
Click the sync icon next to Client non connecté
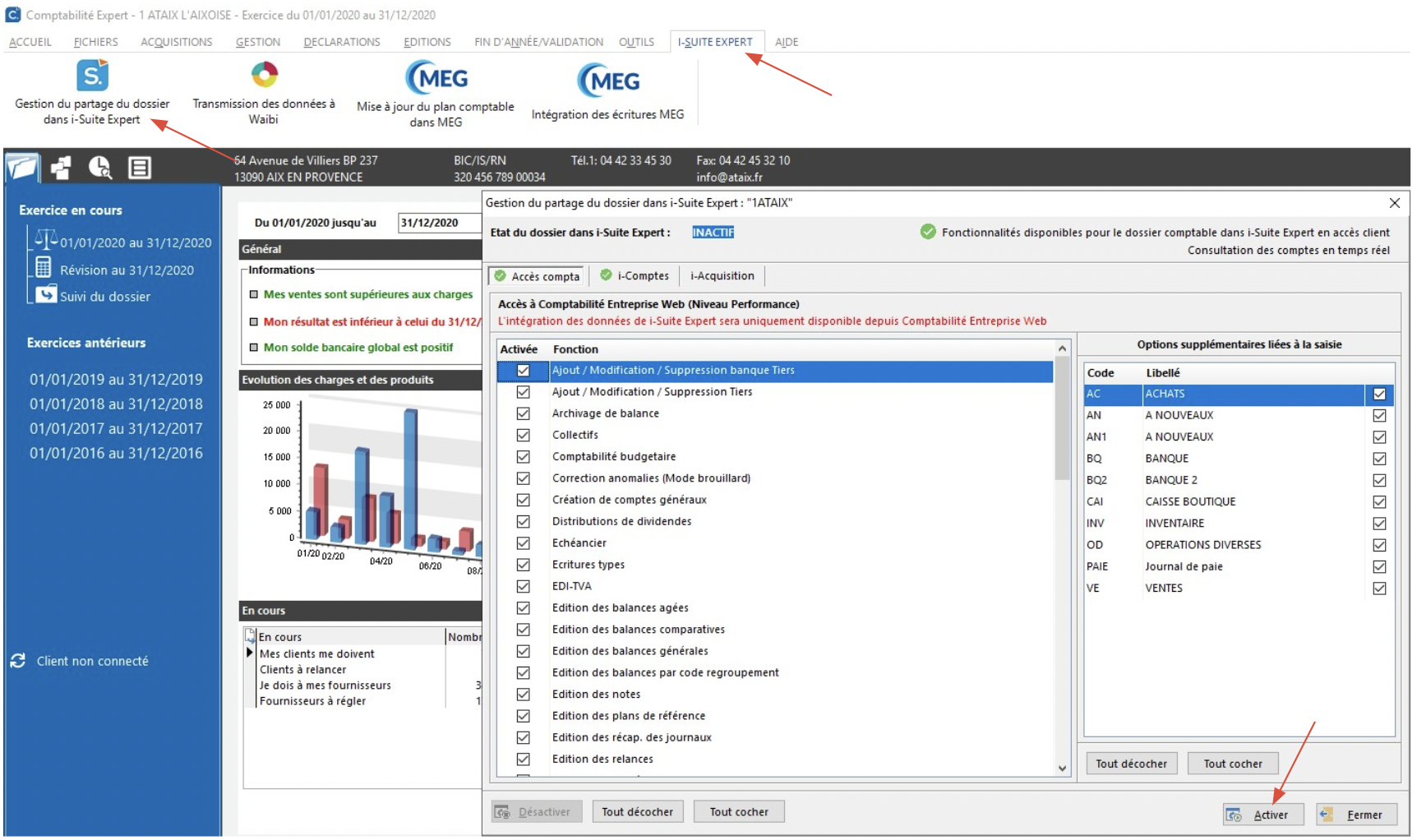[17, 661]
